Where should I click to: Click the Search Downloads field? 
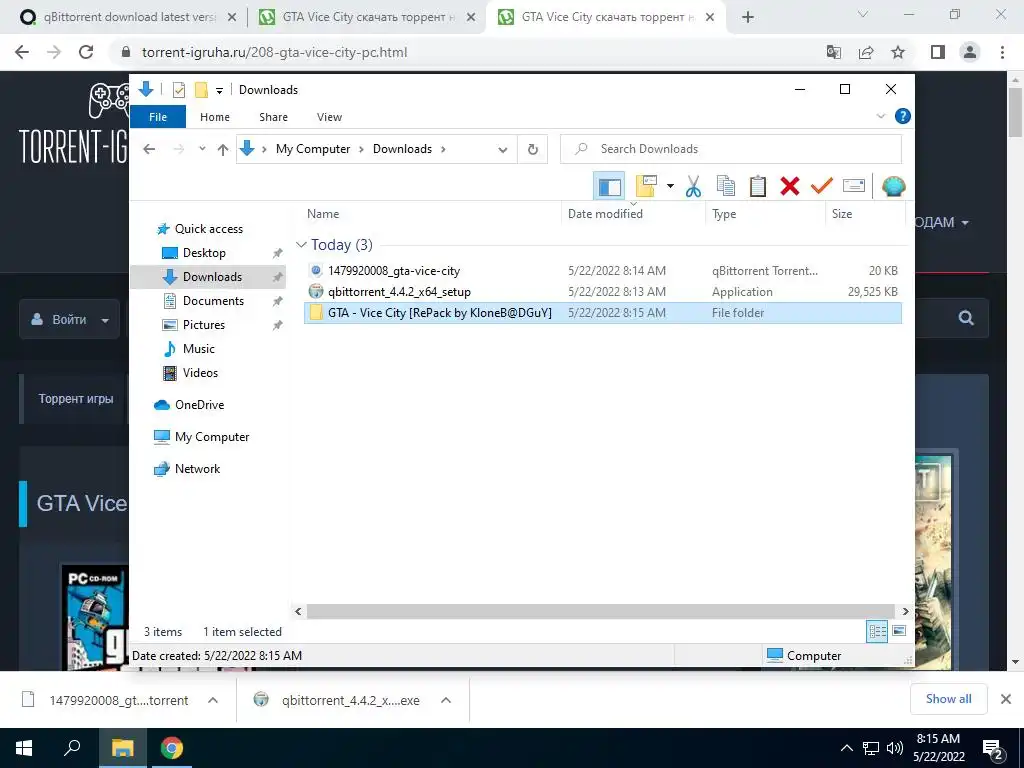click(731, 149)
